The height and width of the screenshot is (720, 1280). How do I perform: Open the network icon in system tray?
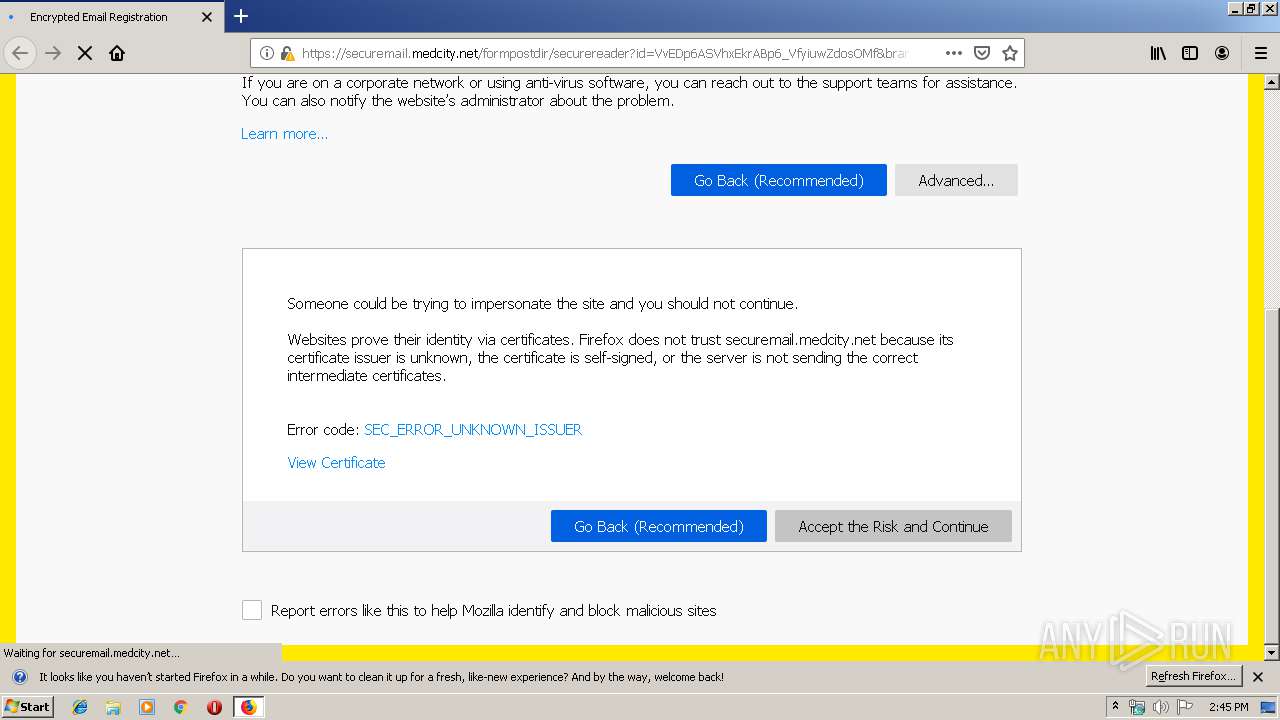click(x=1137, y=707)
